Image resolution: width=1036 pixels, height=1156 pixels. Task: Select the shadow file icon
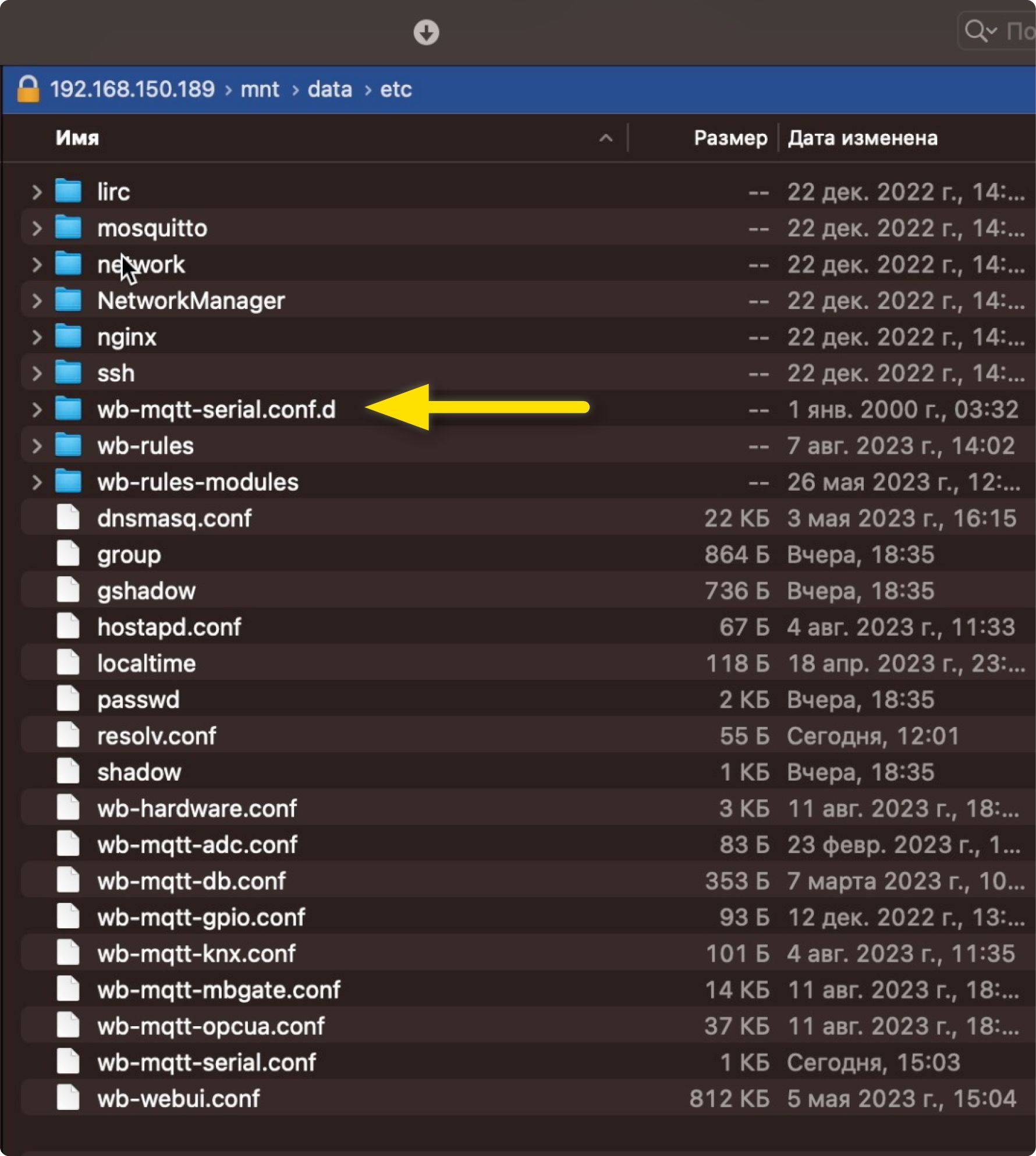(68, 771)
